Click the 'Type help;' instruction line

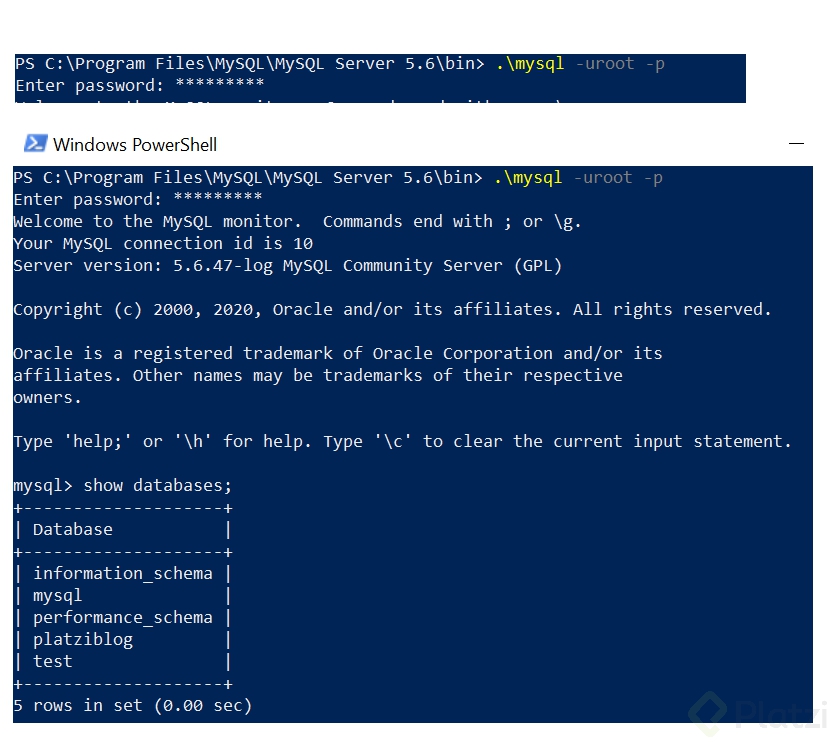point(403,441)
